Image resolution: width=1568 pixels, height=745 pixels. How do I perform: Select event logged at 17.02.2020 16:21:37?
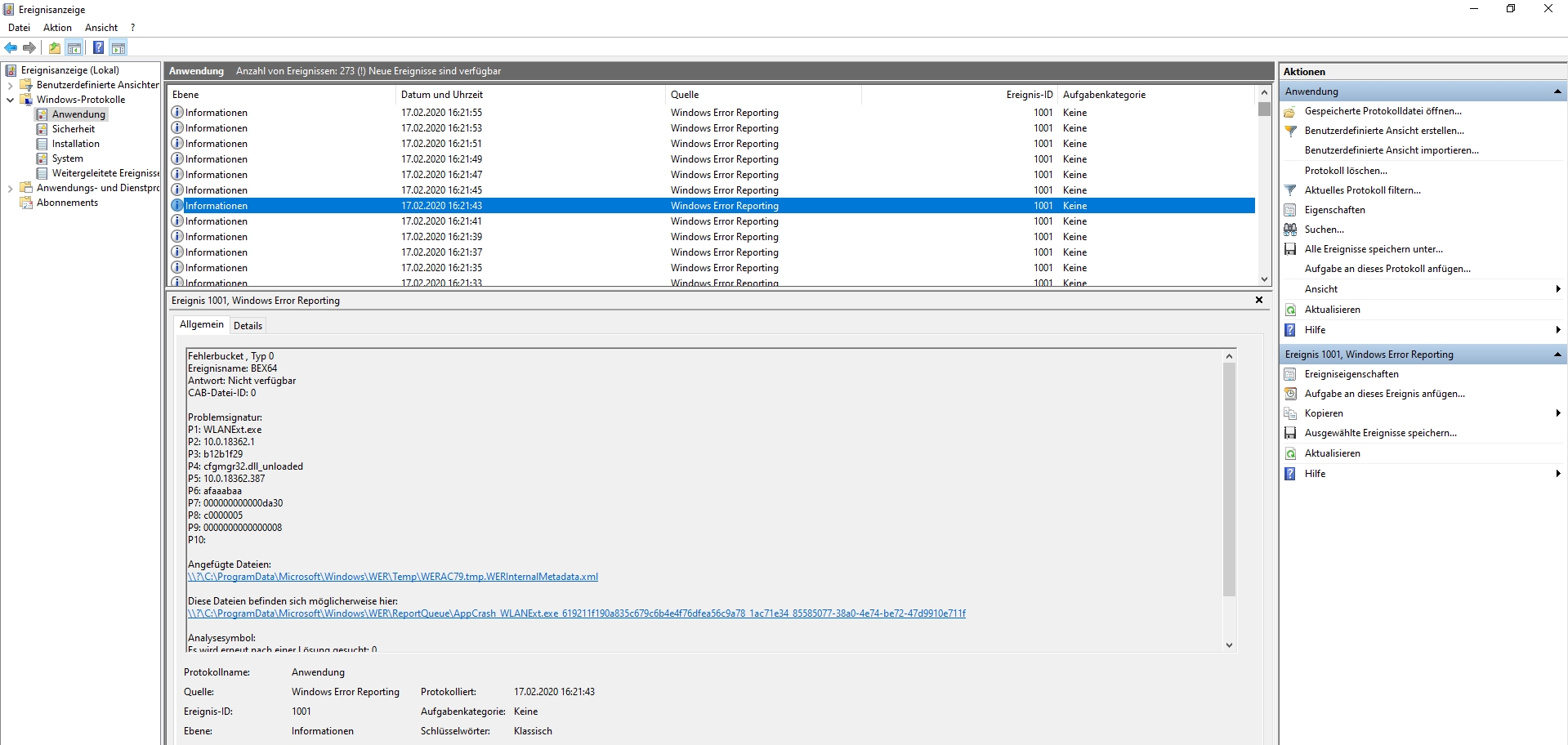point(713,252)
